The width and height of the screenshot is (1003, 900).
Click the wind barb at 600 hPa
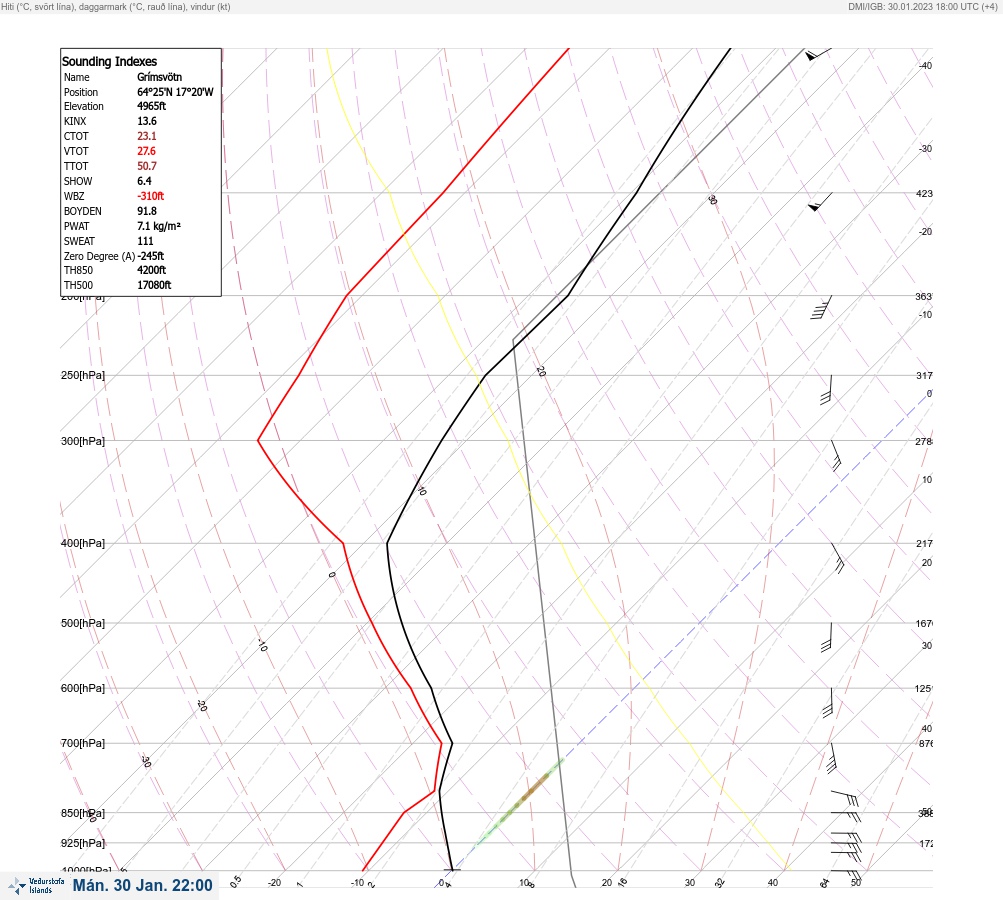[828, 702]
